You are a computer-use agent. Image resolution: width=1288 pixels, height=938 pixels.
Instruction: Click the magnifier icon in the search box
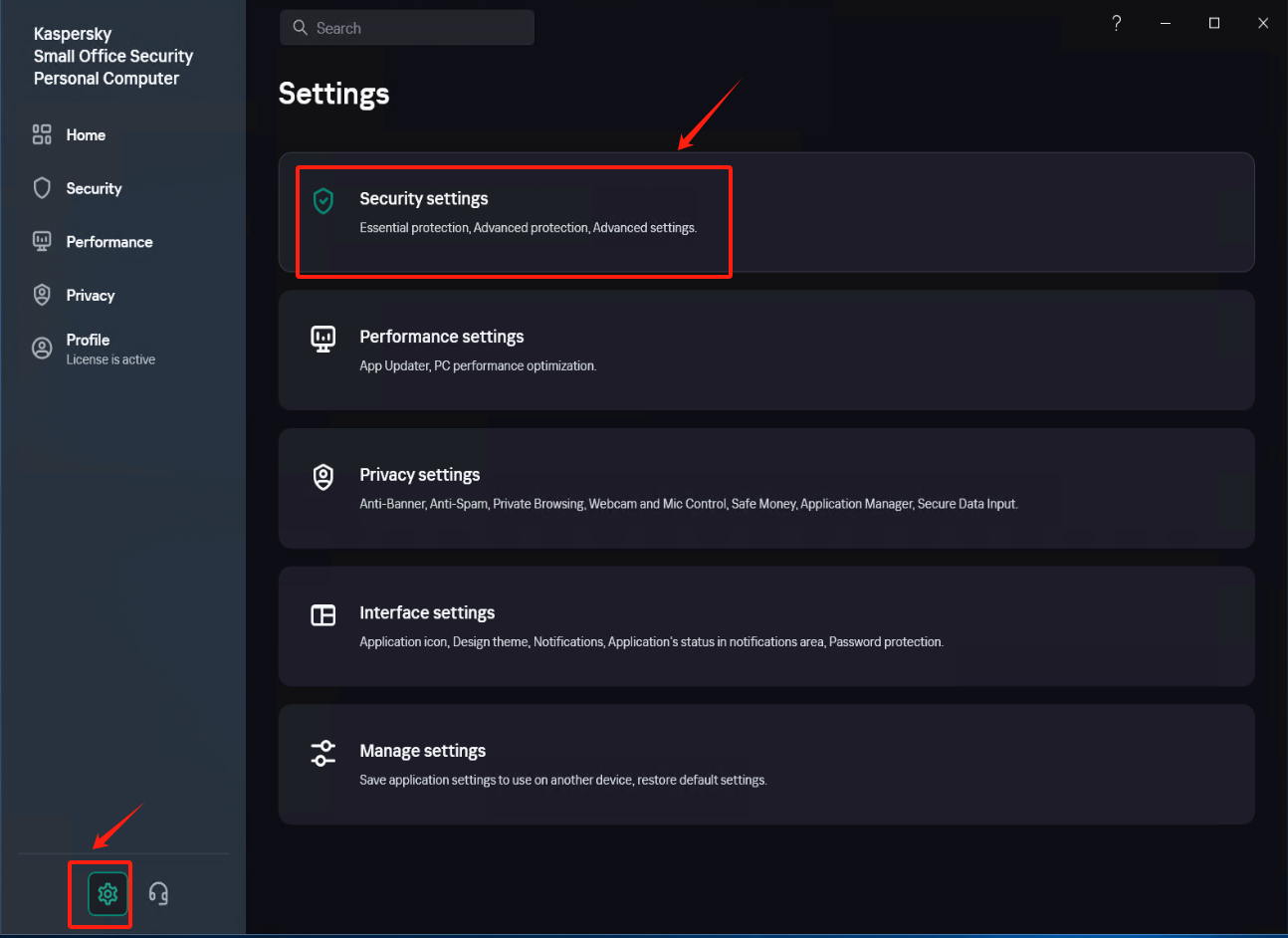click(300, 28)
